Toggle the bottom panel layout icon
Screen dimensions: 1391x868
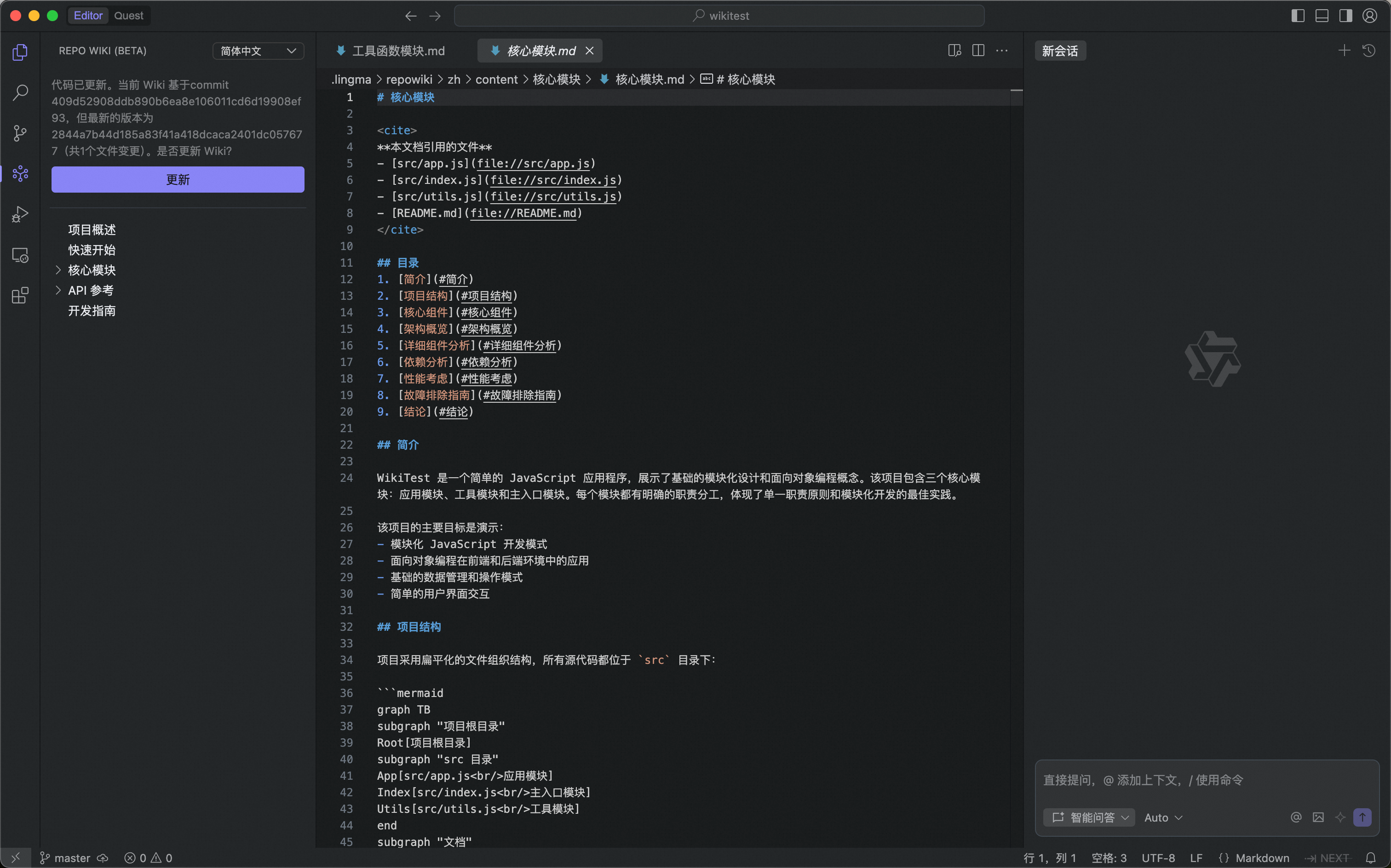click(1322, 16)
